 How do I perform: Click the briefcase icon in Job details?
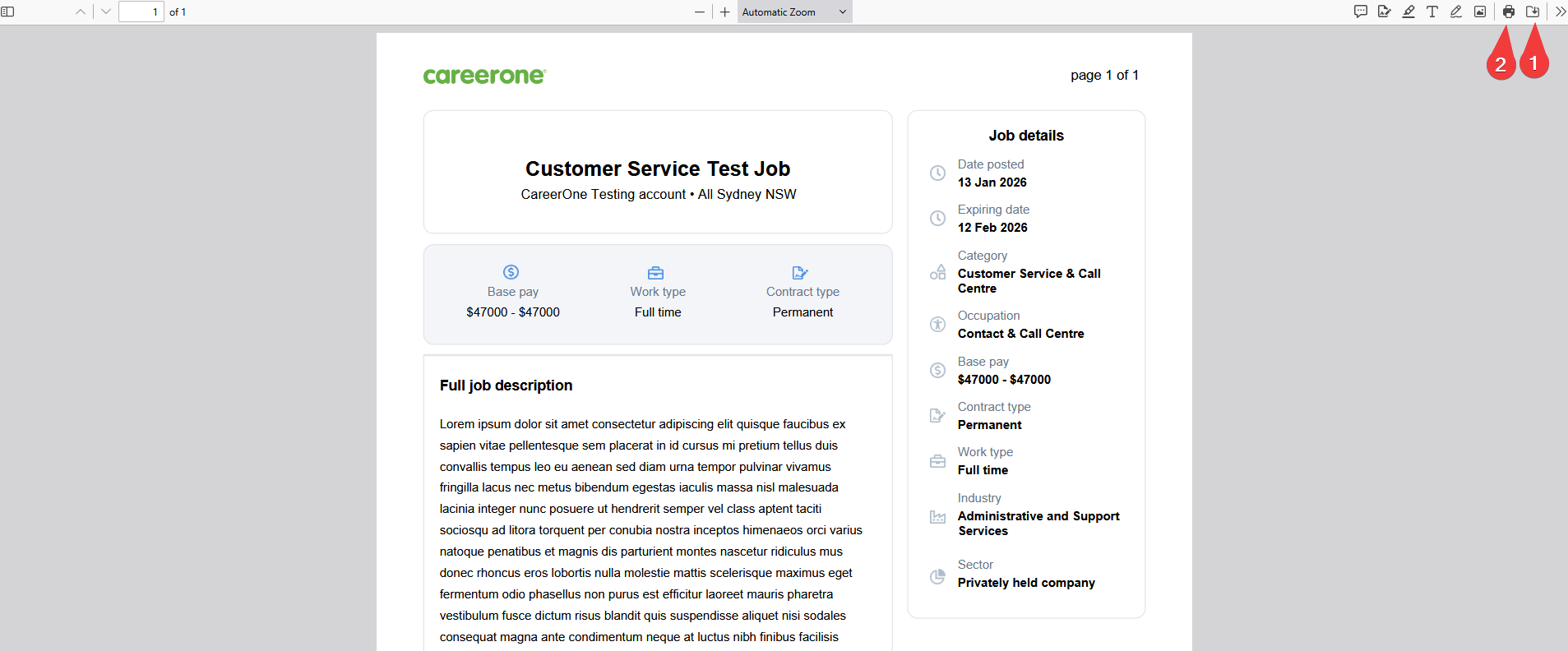(937, 461)
